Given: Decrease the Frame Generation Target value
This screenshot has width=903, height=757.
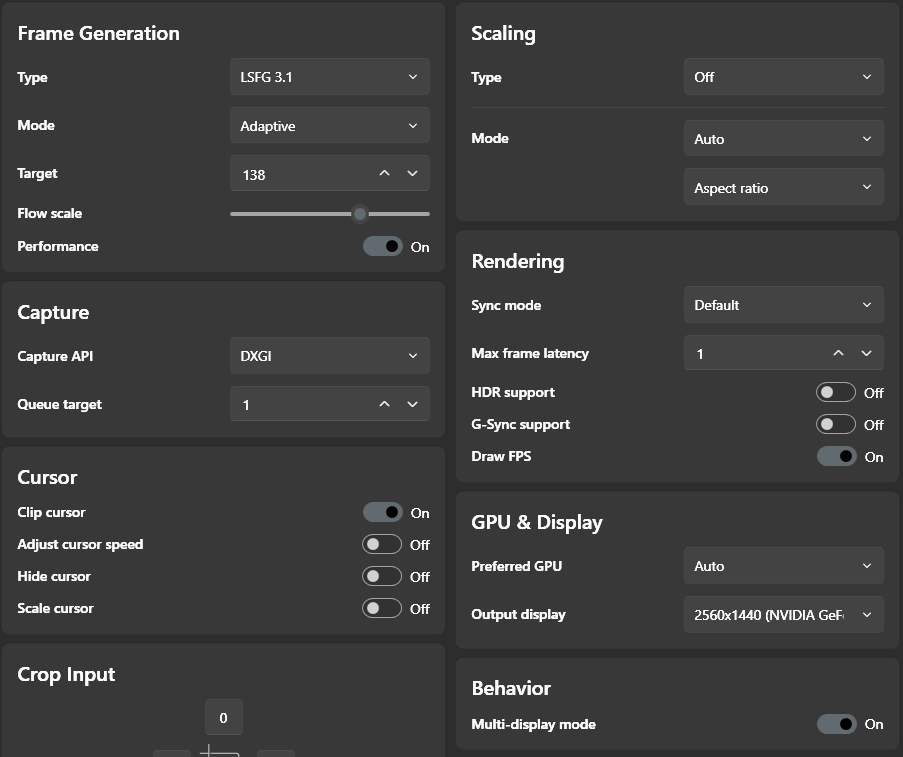Looking at the screenshot, I should coord(413,174).
